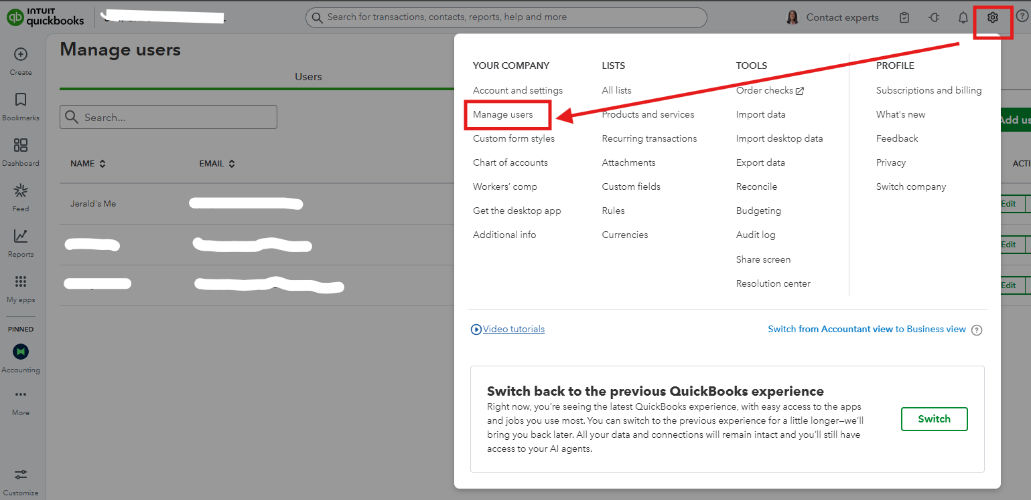The width and height of the screenshot is (1031, 500).
Task: Open the Video tutorials link
Action: click(513, 329)
